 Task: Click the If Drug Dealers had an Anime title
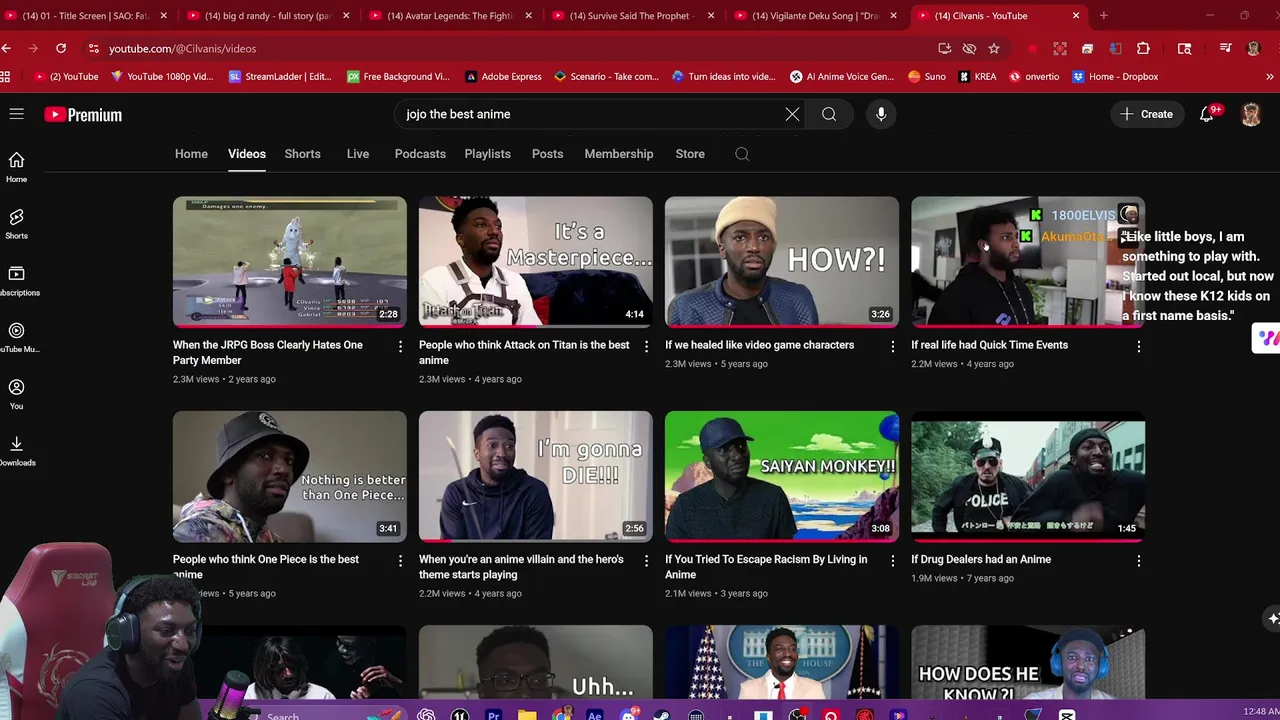tap(981, 559)
